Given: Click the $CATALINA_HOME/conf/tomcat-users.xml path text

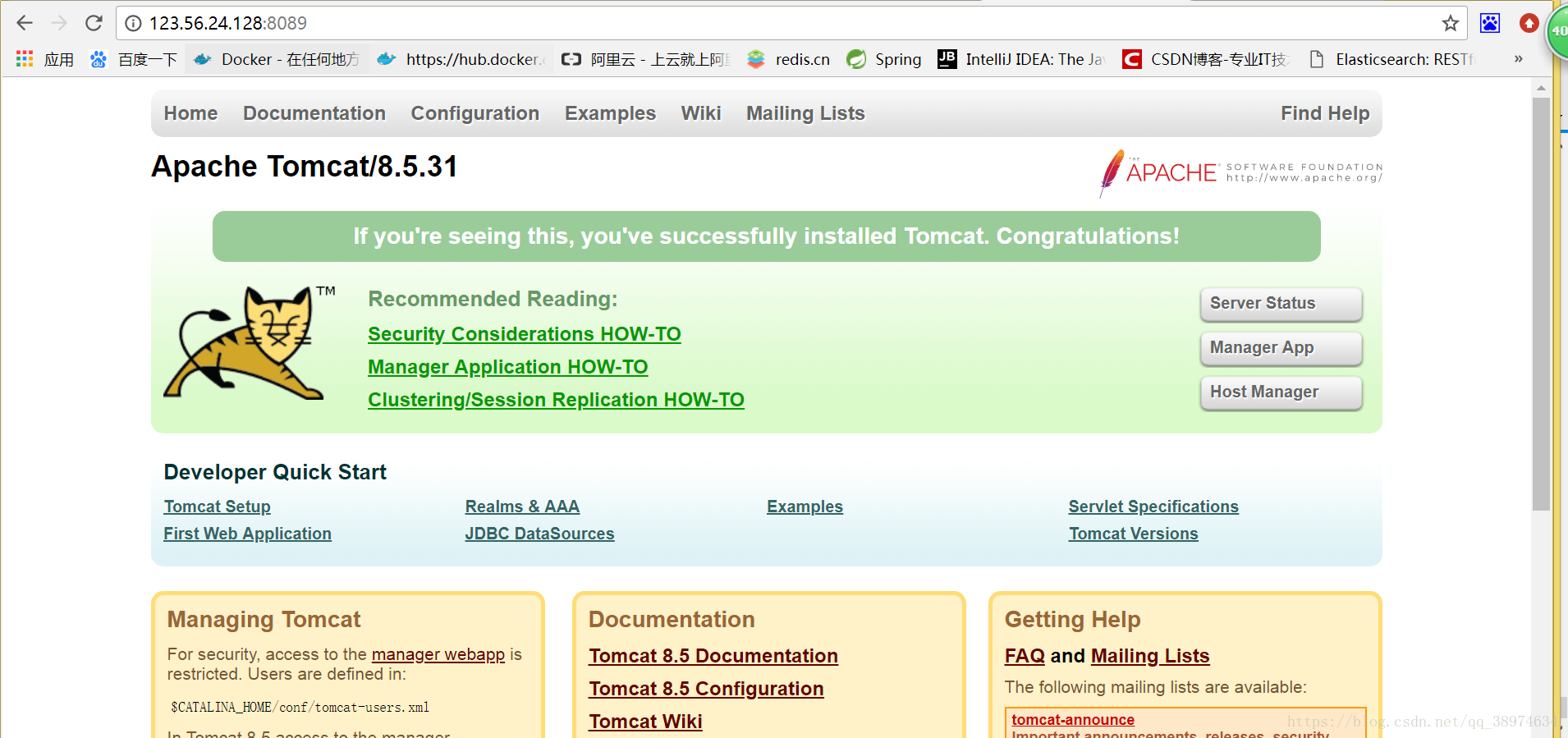Looking at the screenshot, I should click(300, 707).
